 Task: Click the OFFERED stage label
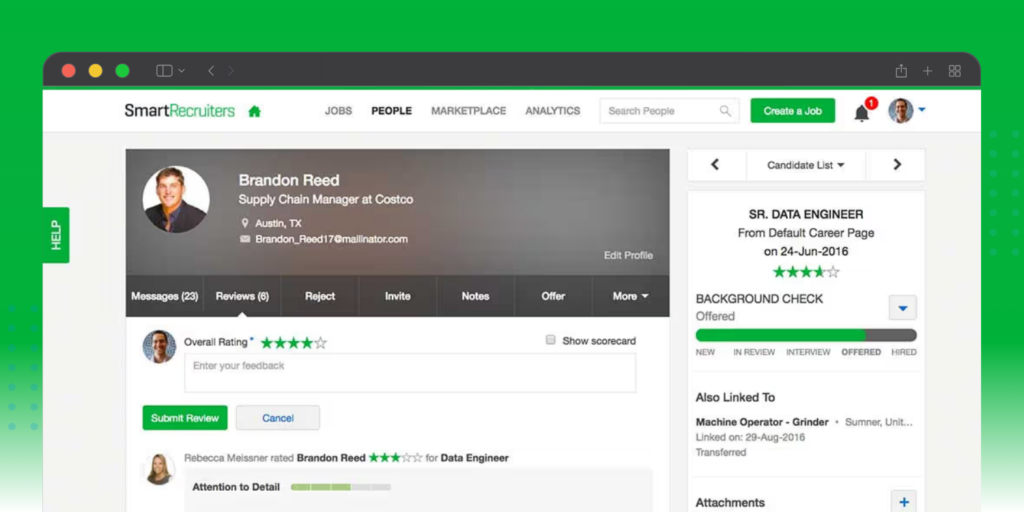861,352
